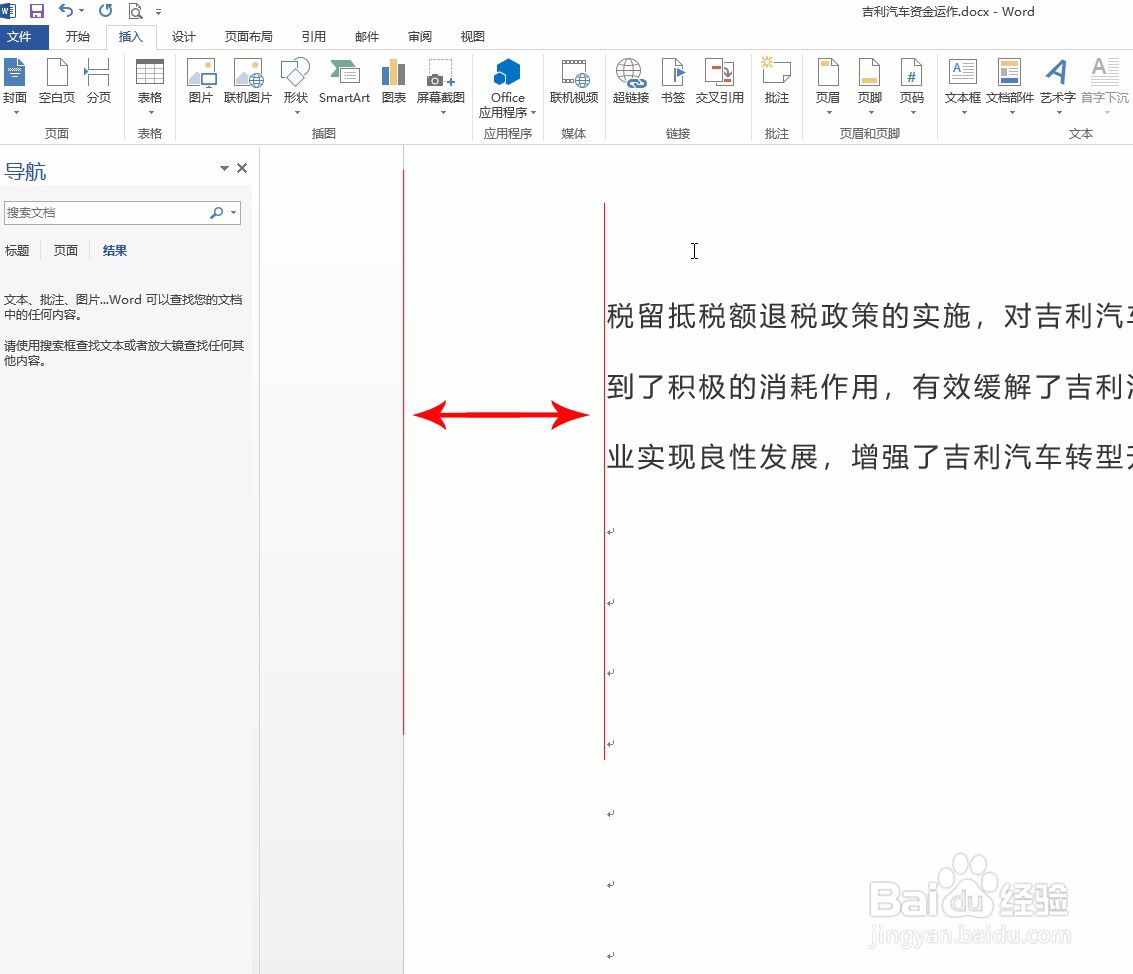Viewport: 1133px width, 974px height.
Task: Show Headings (标题) in navigation pane
Action: point(17,251)
